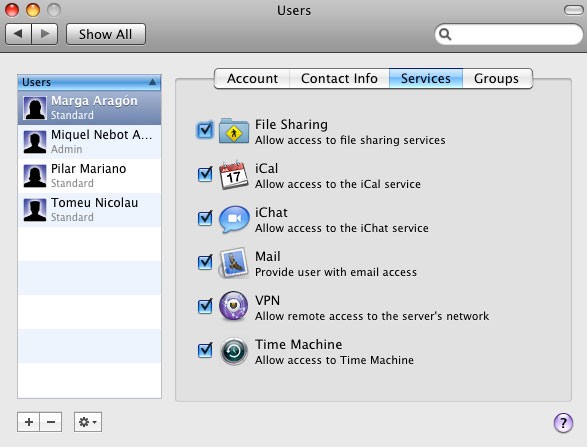Click the Show All button
The width and height of the screenshot is (587, 447).
point(106,34)
